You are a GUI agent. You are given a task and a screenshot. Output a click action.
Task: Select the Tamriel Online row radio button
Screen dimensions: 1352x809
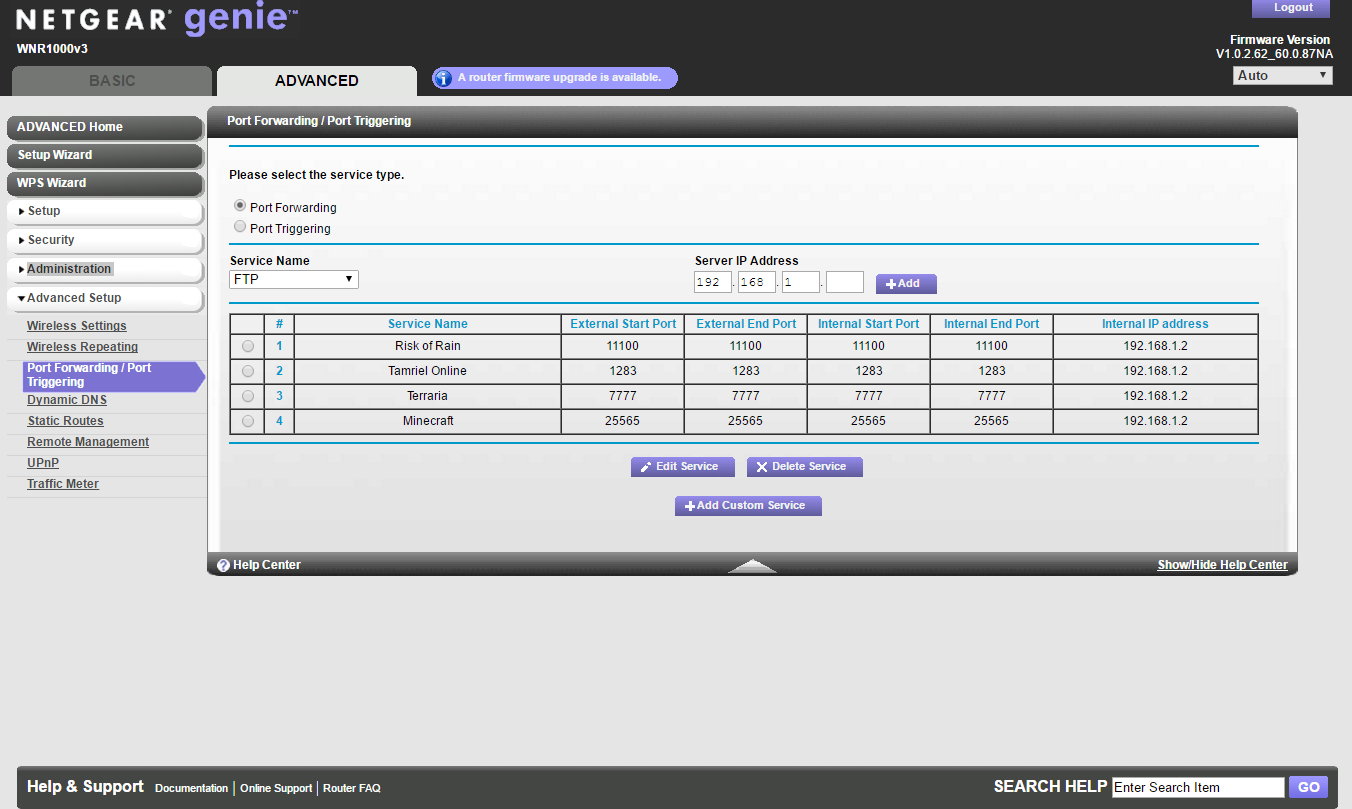248,371
